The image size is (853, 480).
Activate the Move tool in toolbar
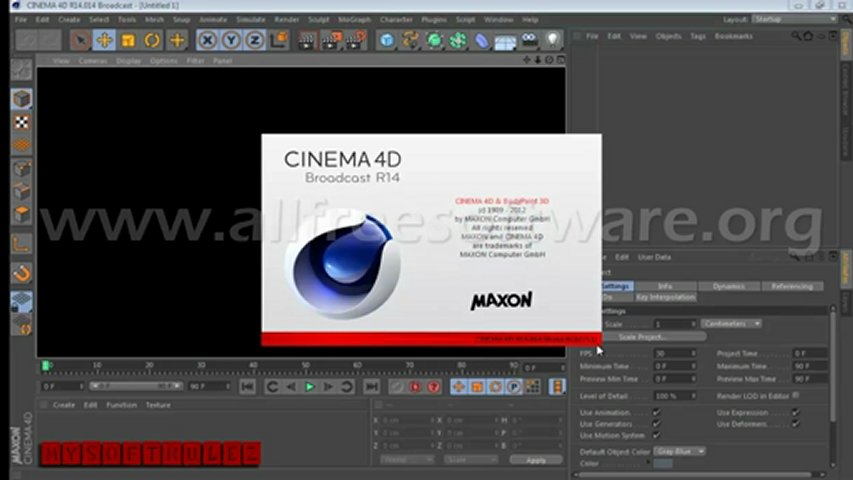click(x=104, y=40)
